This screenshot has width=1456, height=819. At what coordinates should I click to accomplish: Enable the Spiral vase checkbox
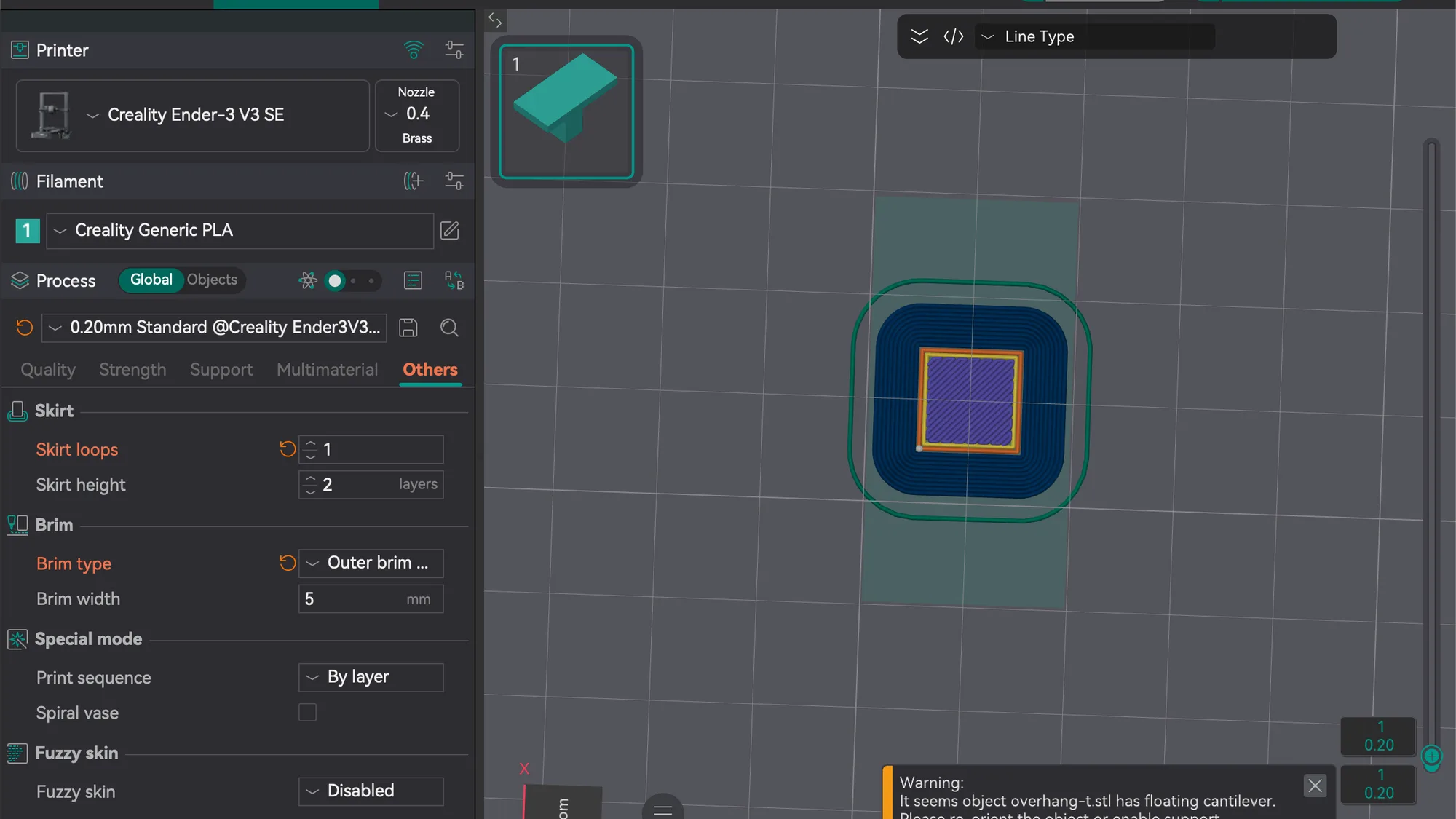tap(307, 712)
